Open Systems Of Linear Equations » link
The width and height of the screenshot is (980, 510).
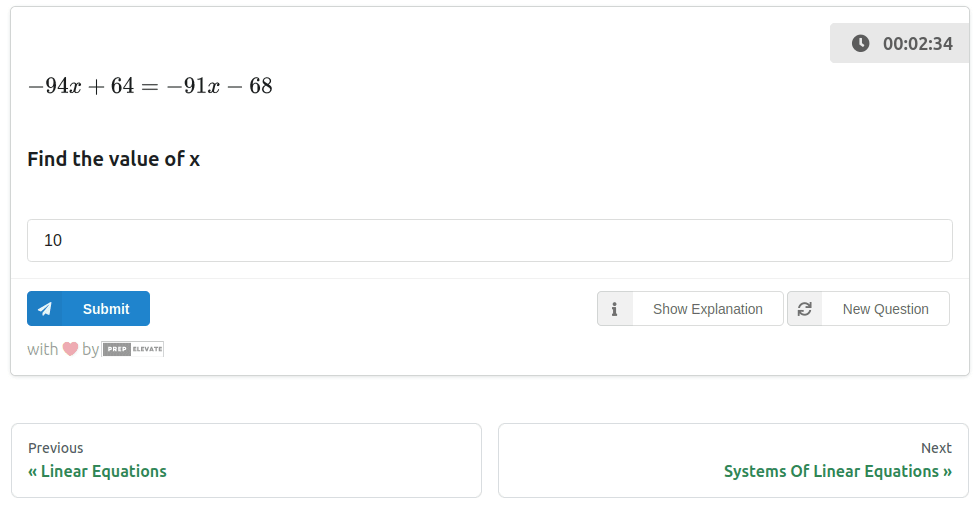tap(837, 471)
